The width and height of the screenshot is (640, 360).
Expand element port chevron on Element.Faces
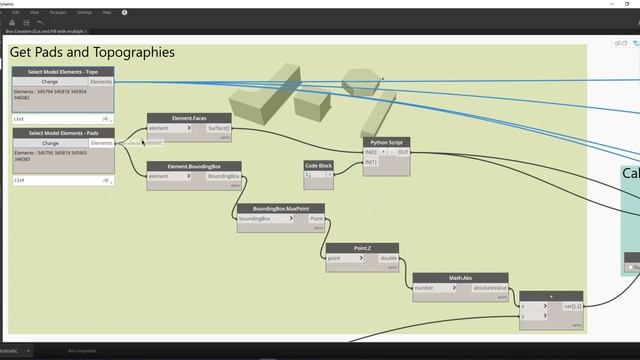pos(189,128)
